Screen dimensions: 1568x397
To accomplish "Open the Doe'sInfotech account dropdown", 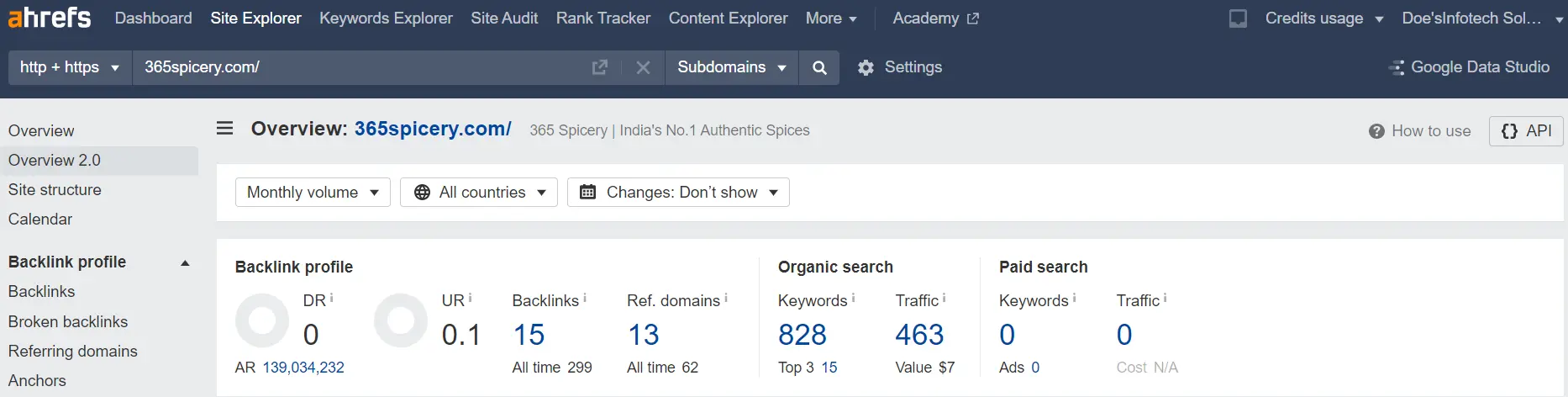I will 1481,19.
